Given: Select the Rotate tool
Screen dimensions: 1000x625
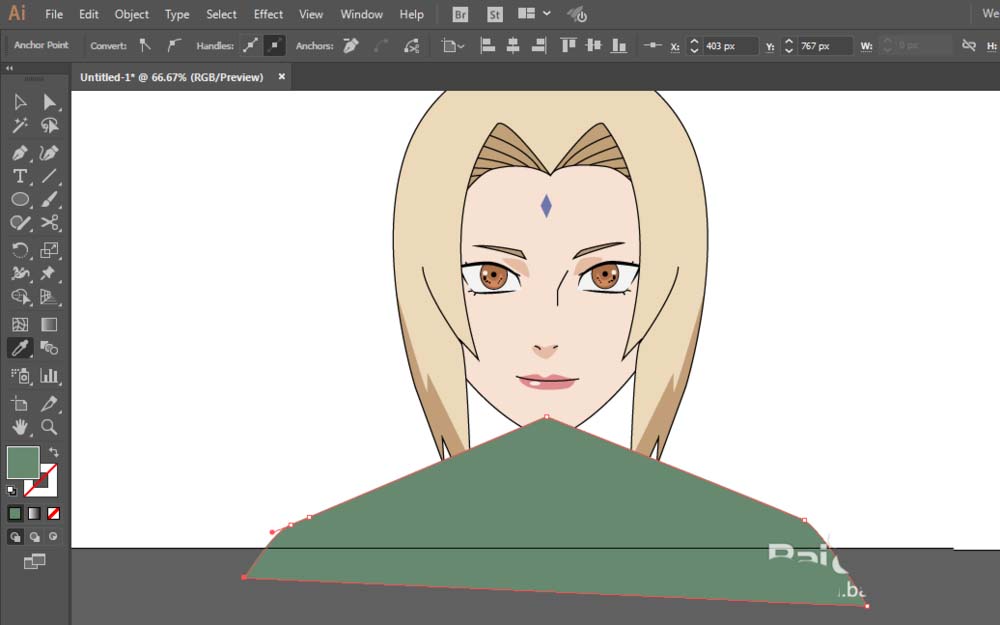Looking at the screenshot, I should coord(20,250).
